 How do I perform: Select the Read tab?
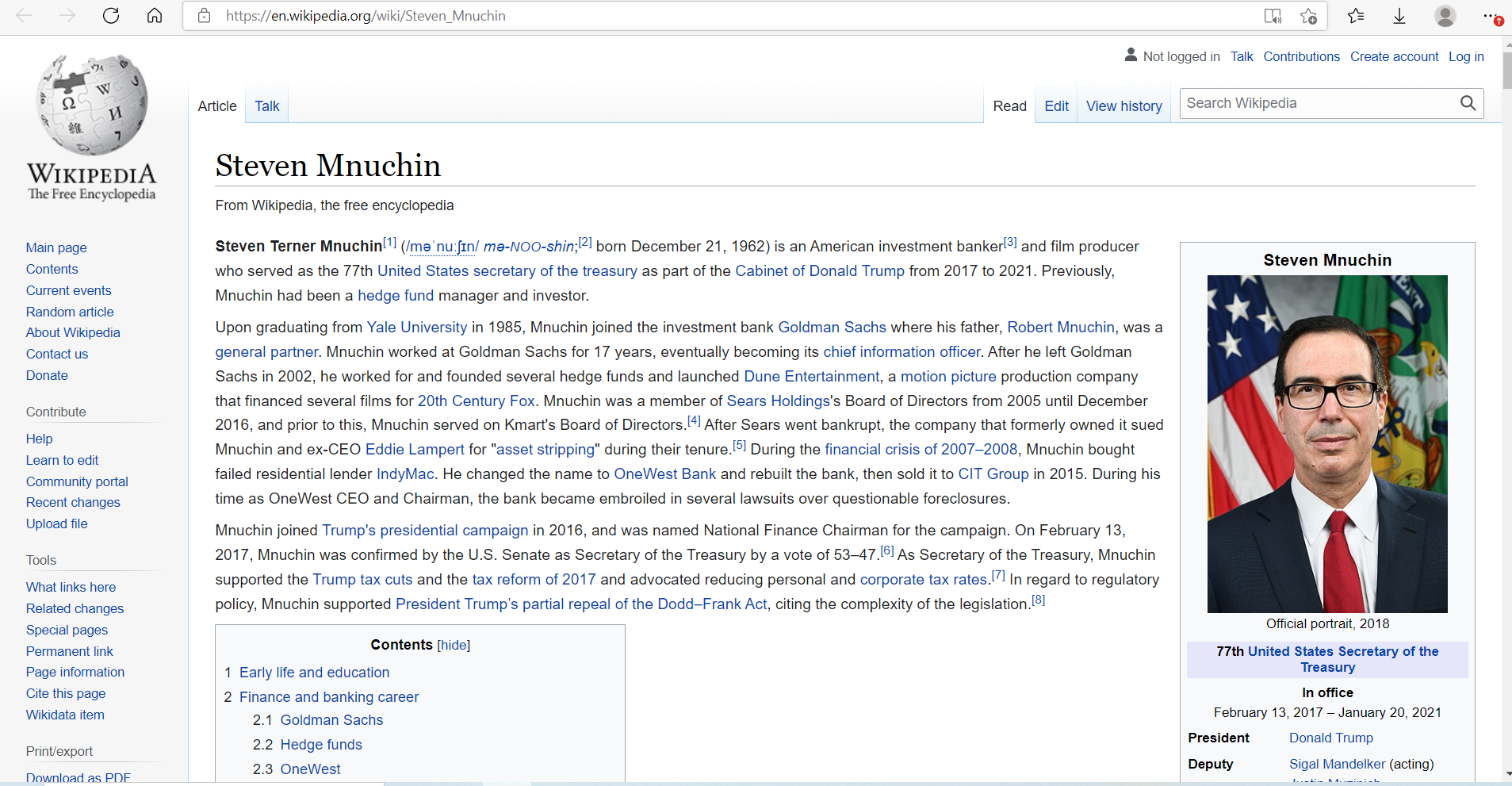pyautogui.click(x=1009, y=106)
